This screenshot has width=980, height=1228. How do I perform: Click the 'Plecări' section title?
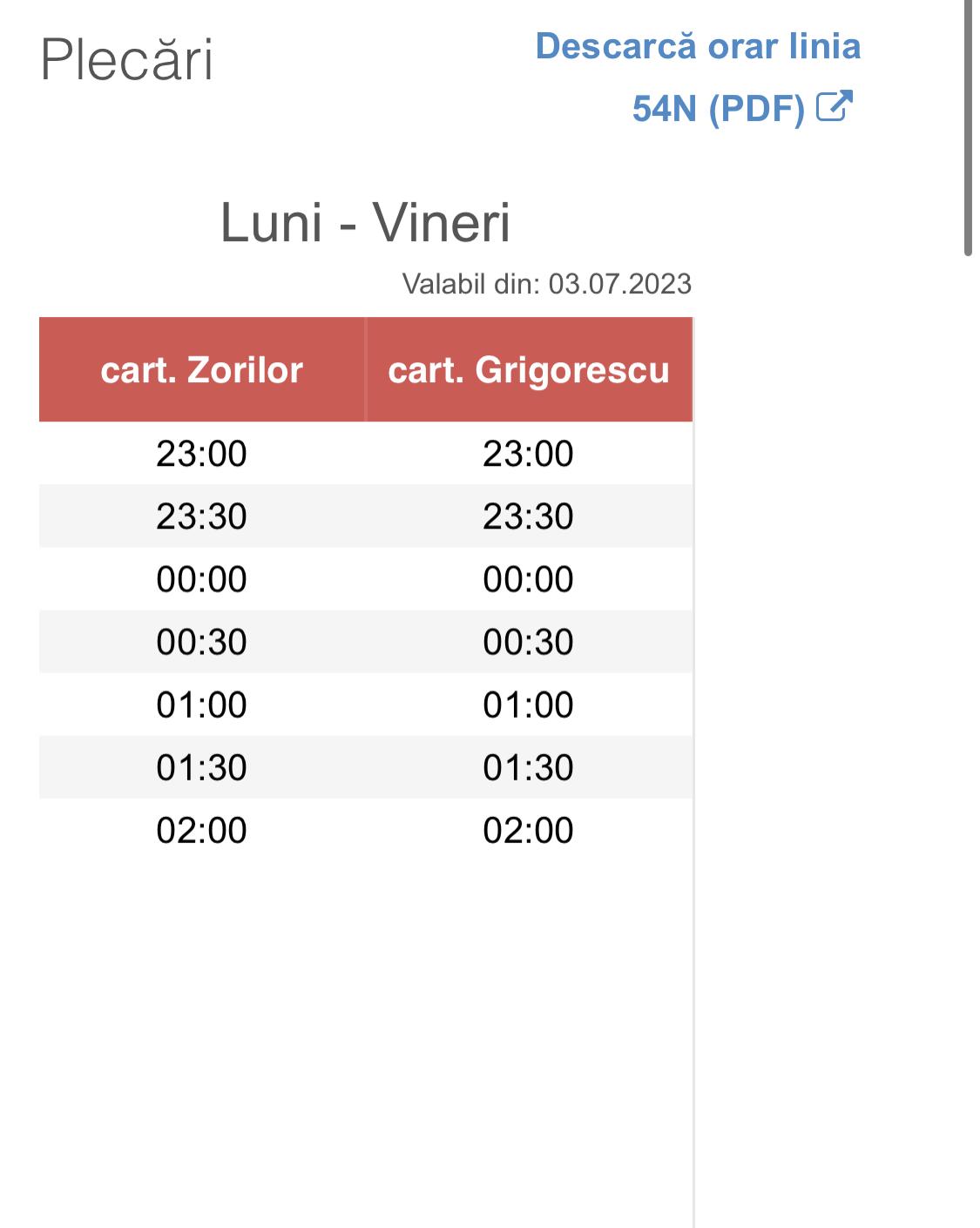127,60
